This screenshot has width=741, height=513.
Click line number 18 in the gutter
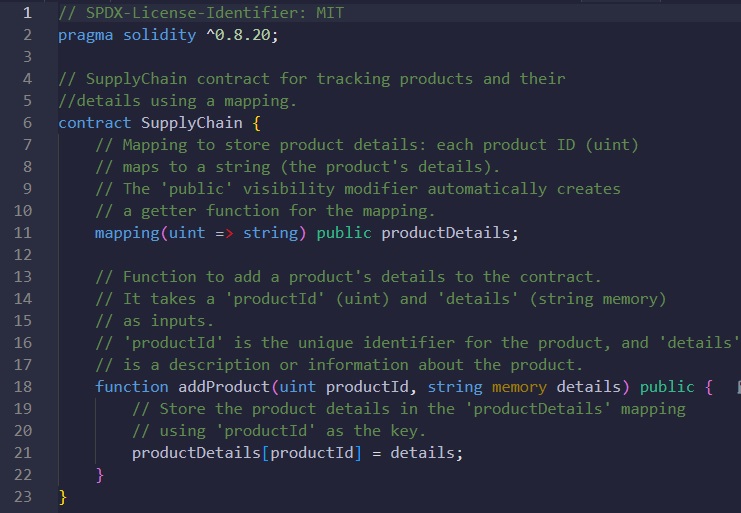click(22, 387)
